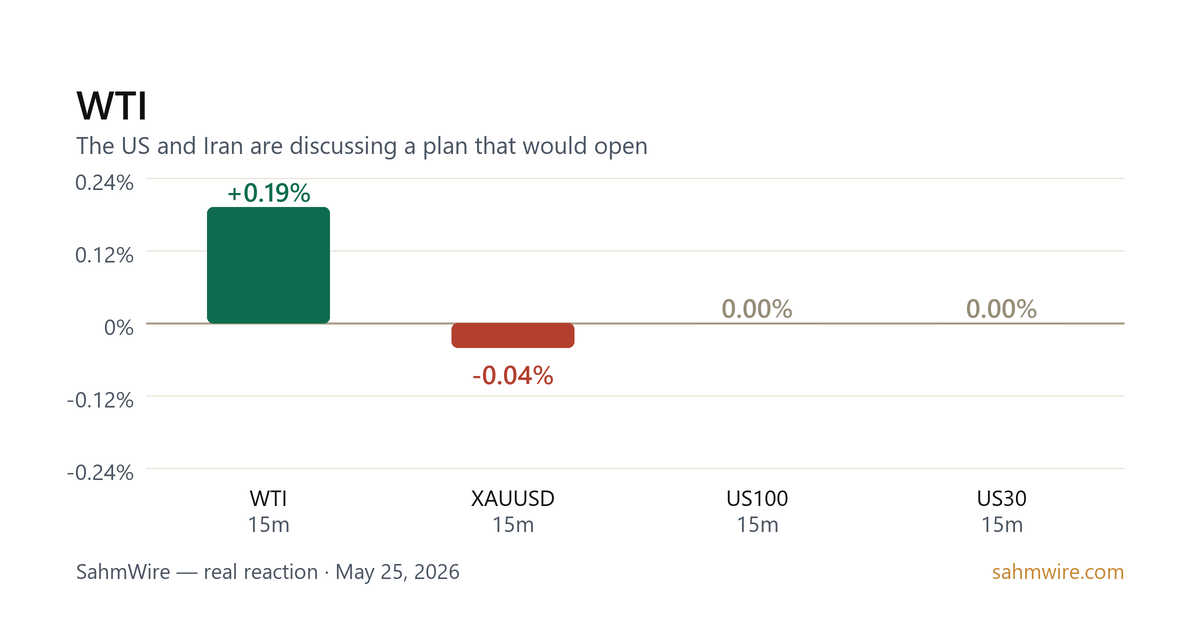The height and width of the screenshot is (630, 1200).
Task: Click the WTI chart title
Action: tap(112, 106)
